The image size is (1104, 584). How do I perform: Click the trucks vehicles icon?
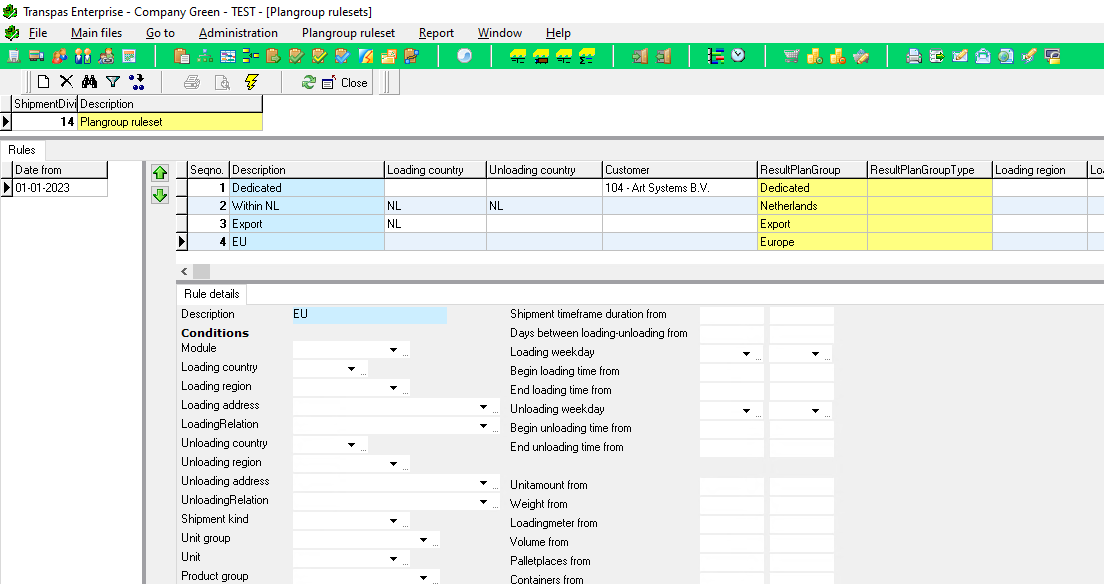click(x=37, y=56)
